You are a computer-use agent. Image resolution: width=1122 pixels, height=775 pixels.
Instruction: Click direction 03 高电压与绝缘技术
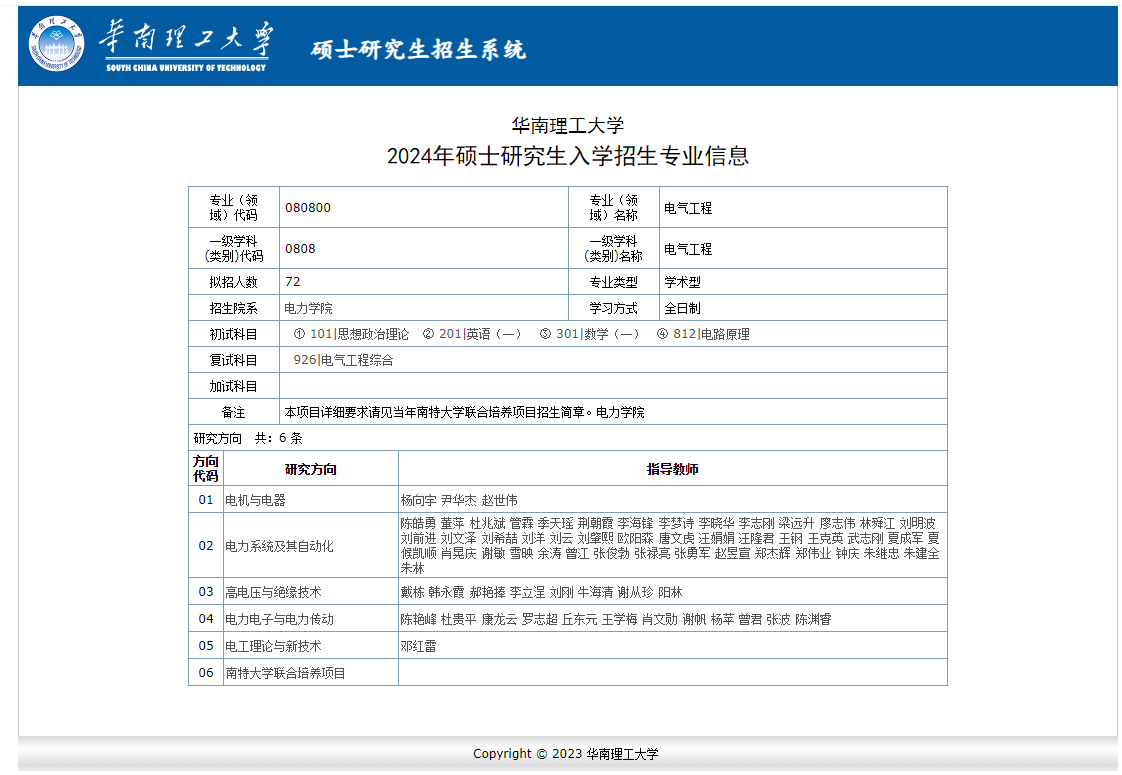pos(273,593)
